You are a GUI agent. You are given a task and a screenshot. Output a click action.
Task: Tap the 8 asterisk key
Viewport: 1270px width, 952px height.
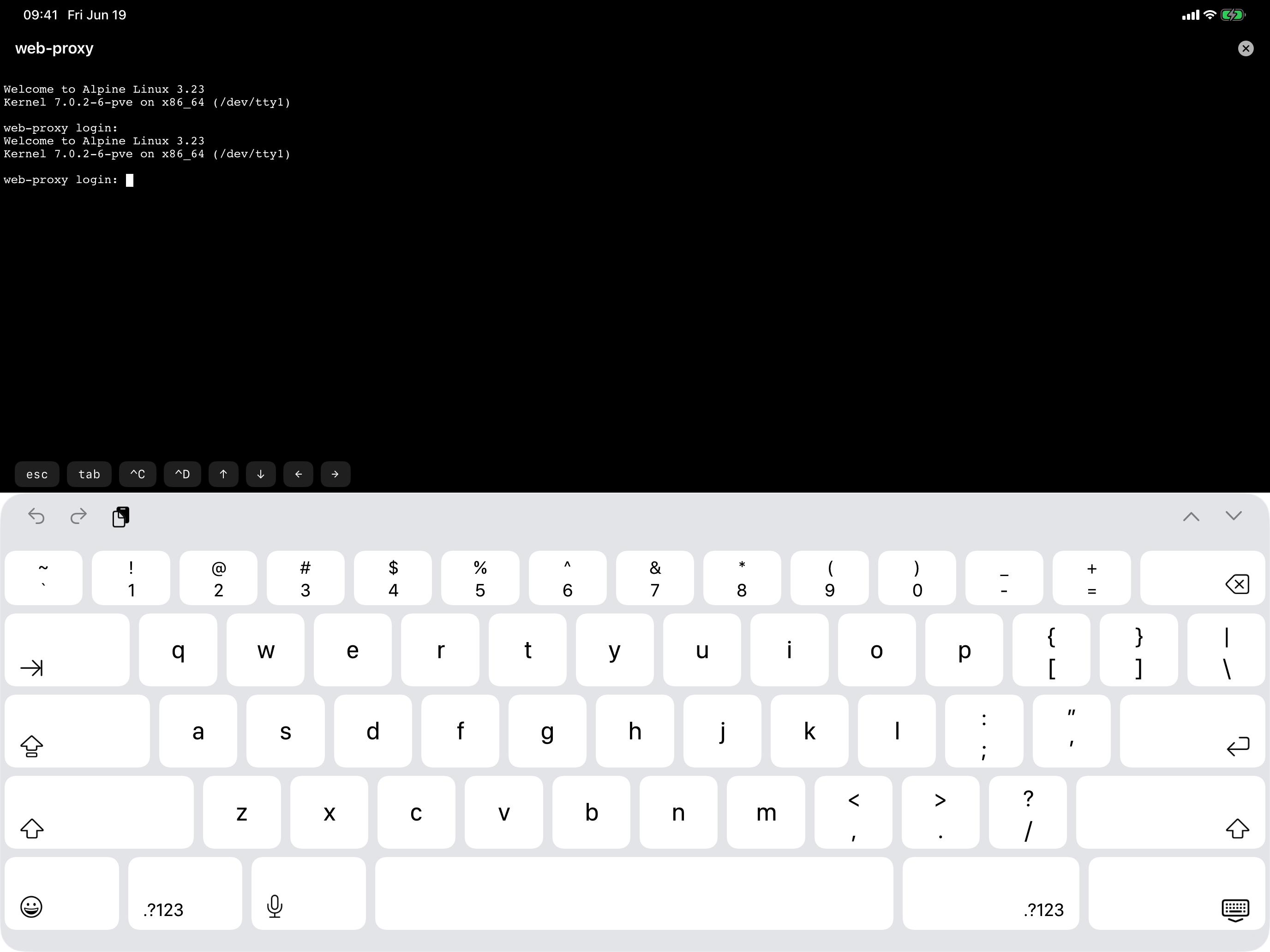[742, 578]
